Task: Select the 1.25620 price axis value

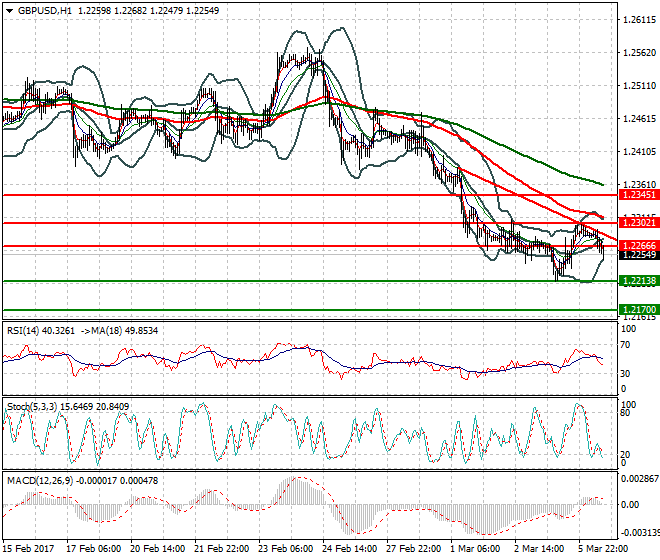Action: point(639,53)
